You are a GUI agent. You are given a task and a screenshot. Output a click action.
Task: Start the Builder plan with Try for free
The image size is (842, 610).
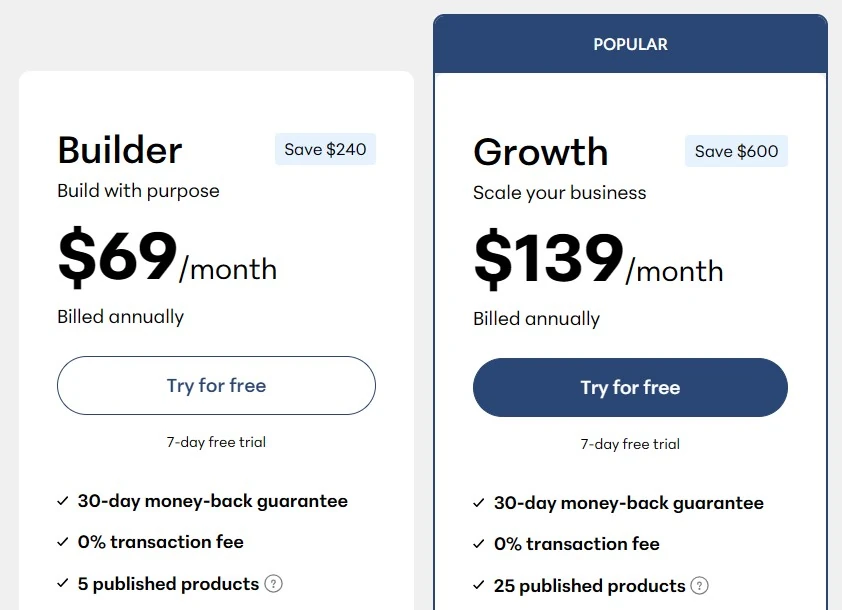pos(216,385)
